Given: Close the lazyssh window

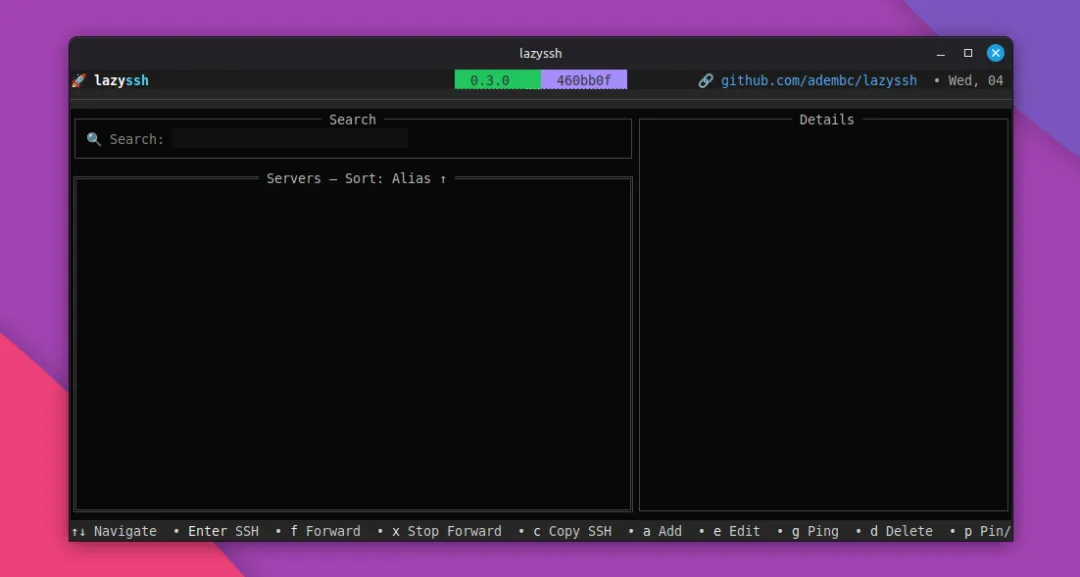Looking at the screenshot, I should pyautogui.click(x=995, y=53).
